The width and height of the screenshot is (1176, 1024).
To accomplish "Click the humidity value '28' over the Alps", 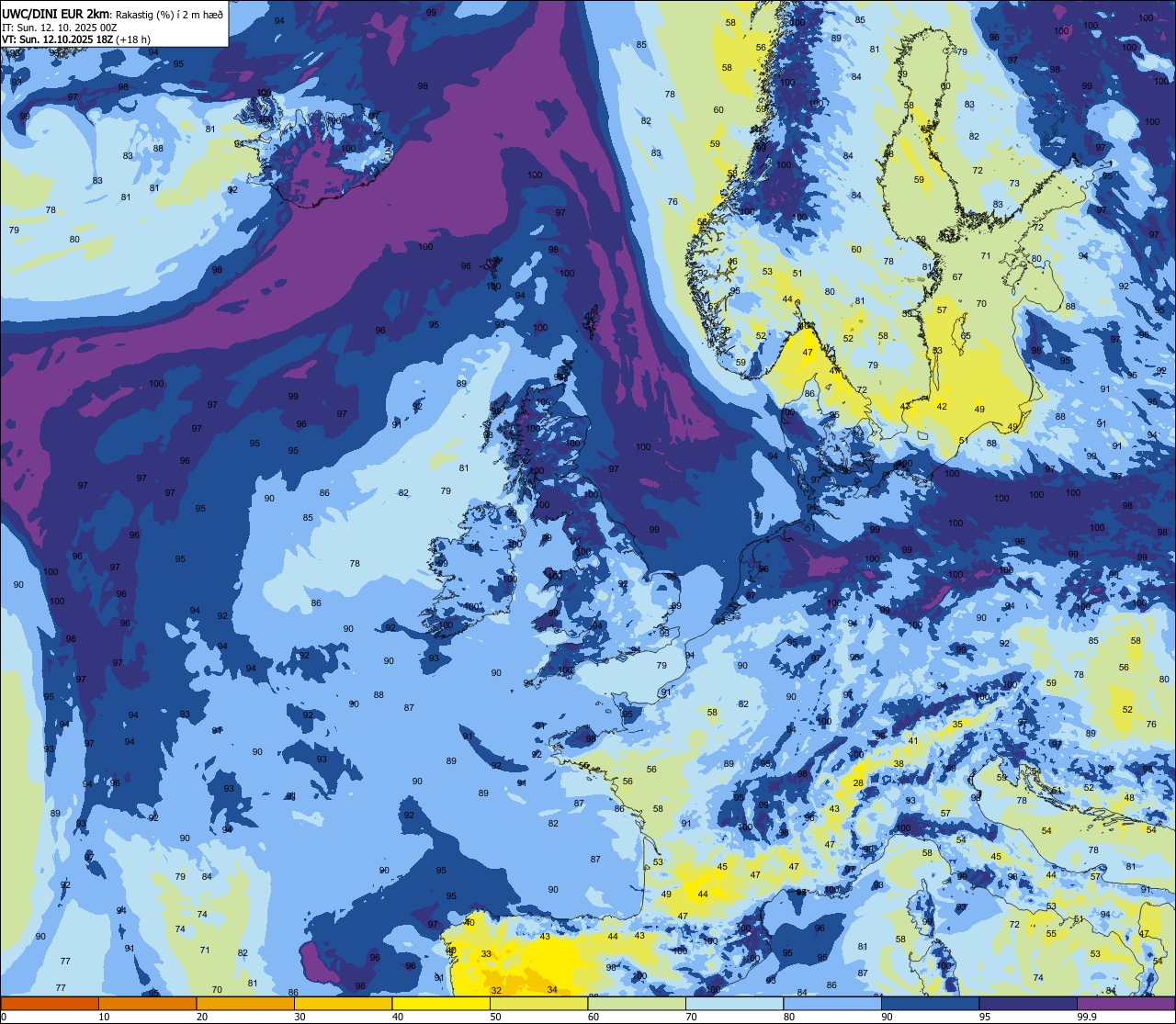I will (858, 782).
